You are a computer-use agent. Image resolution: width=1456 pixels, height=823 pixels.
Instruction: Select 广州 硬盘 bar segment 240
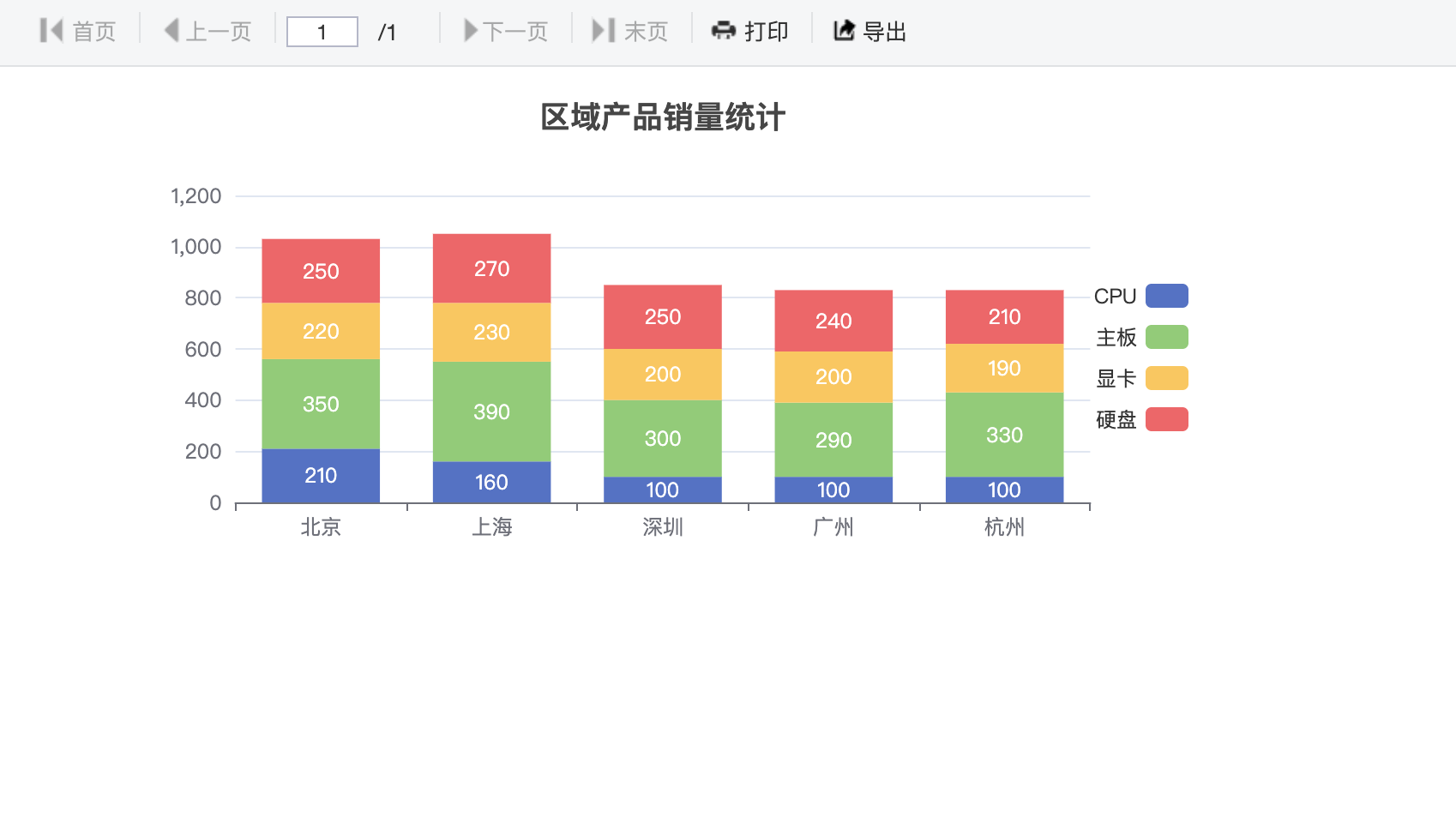point(833,321)
